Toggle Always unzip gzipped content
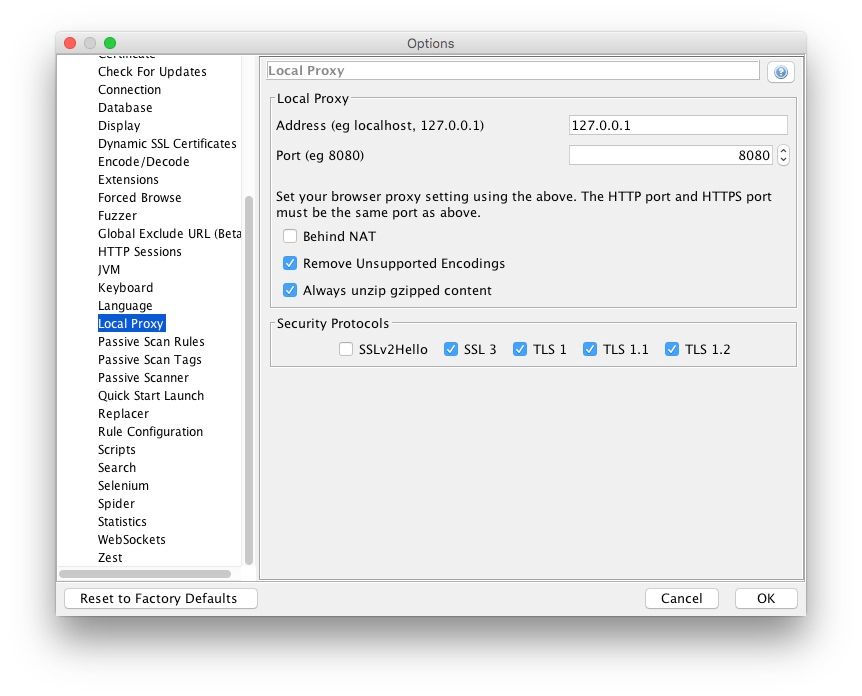Screen dimensions: 862x696 [290, 290]
